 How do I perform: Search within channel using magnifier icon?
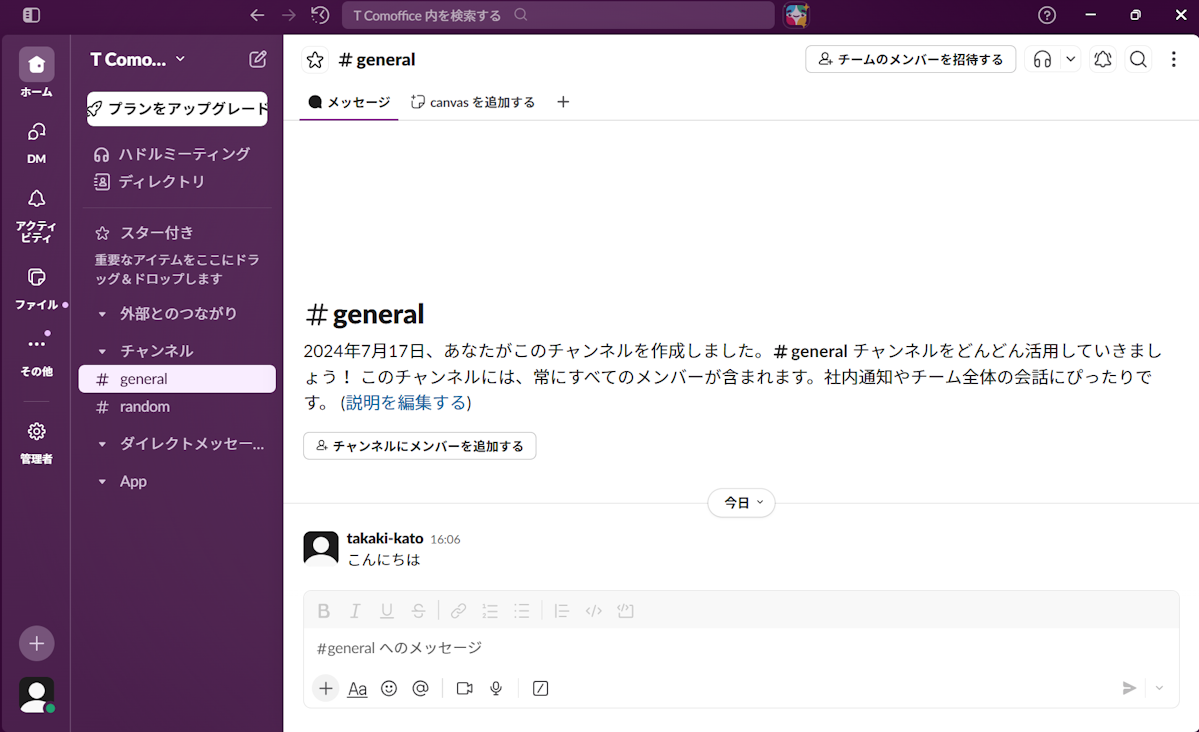pos(1138,59)
